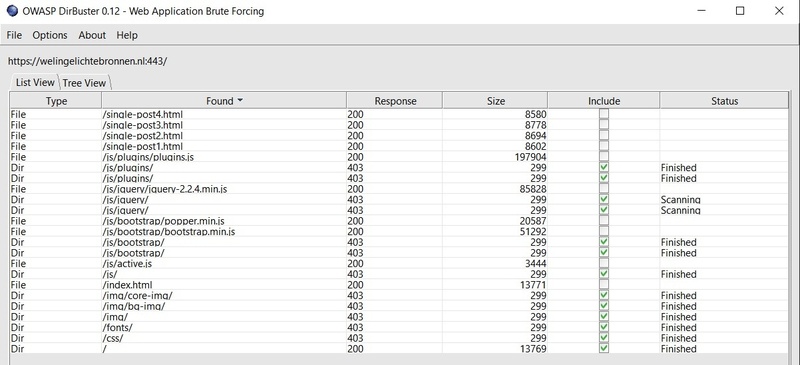
Task: Check Include for jquery-2.2.4.min.js row
Action: click(x=604, y=189)
